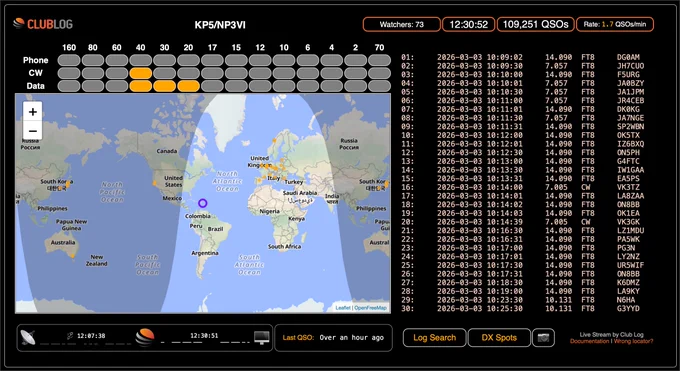Click the orange map marker in western United States
Viewport: 680px width, 371px height.
[x=155, y=183]
